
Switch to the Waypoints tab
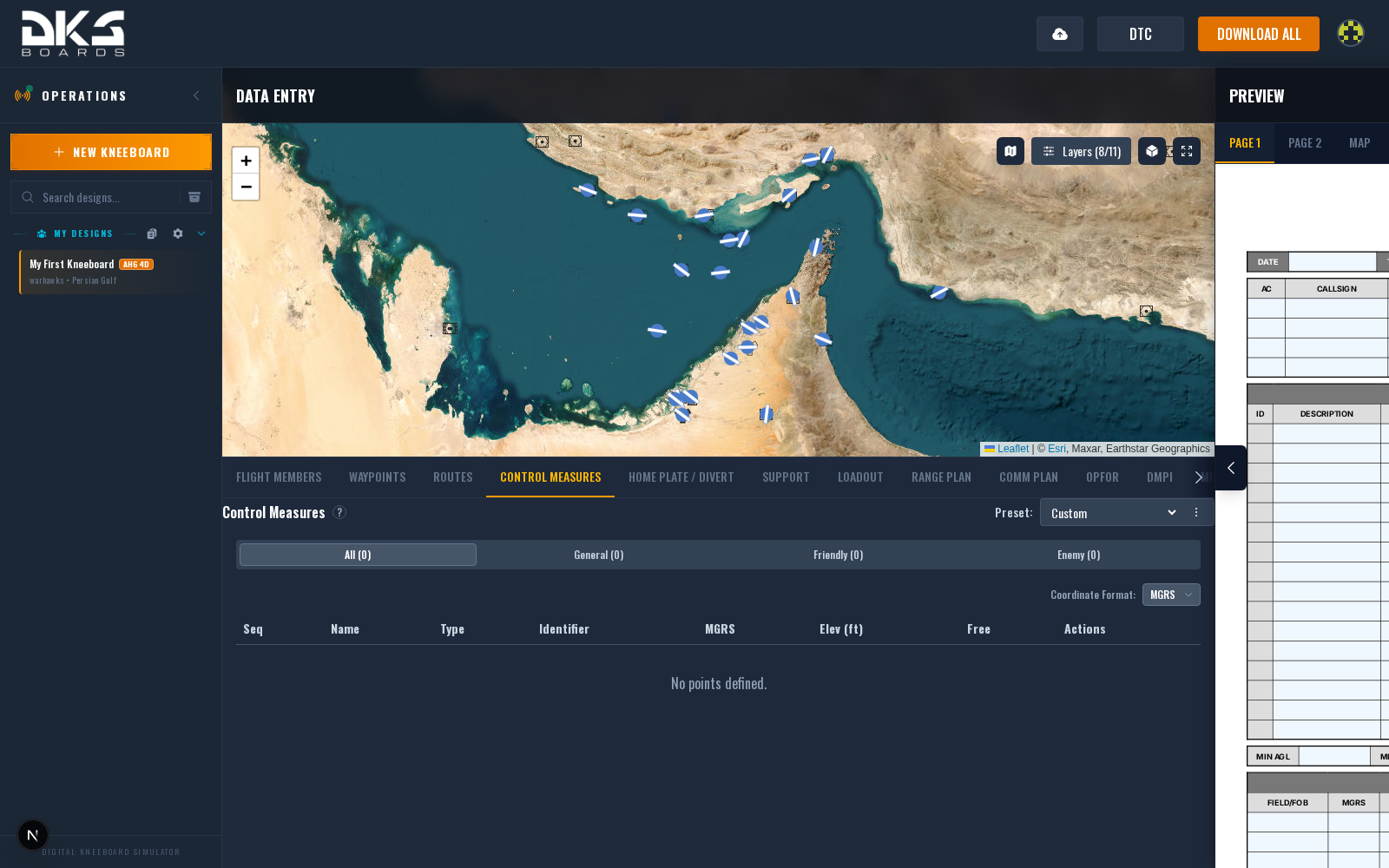coord(377,477)
